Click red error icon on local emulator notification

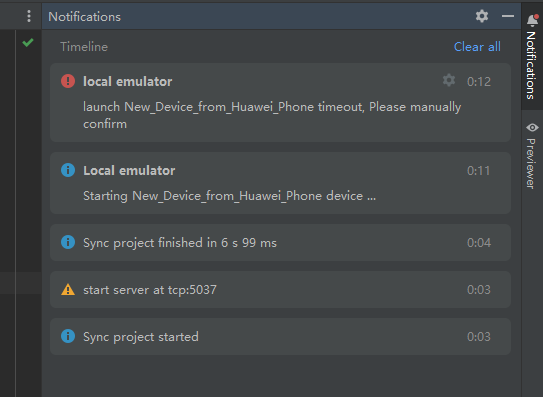click(68, 81)
